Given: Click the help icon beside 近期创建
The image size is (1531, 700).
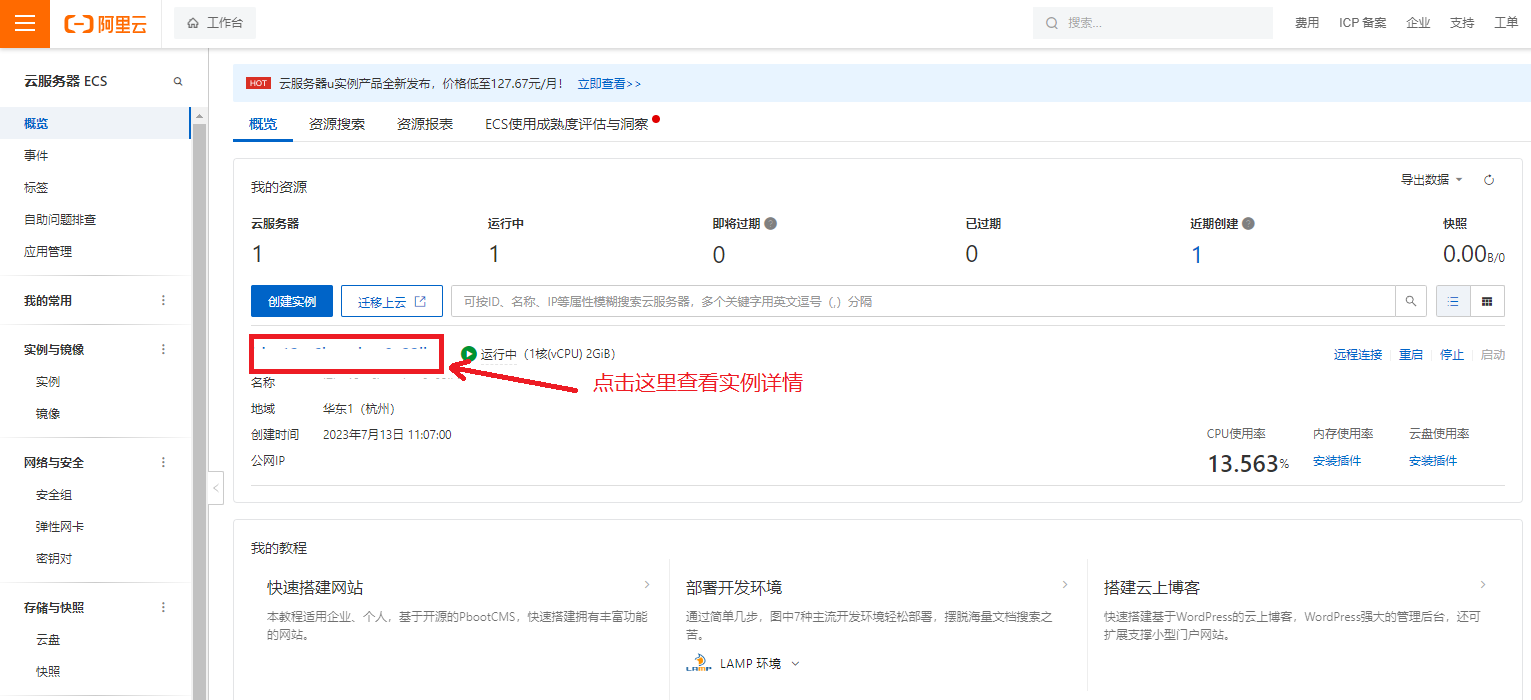Looking at the screenshot, I should point(1248,224).
